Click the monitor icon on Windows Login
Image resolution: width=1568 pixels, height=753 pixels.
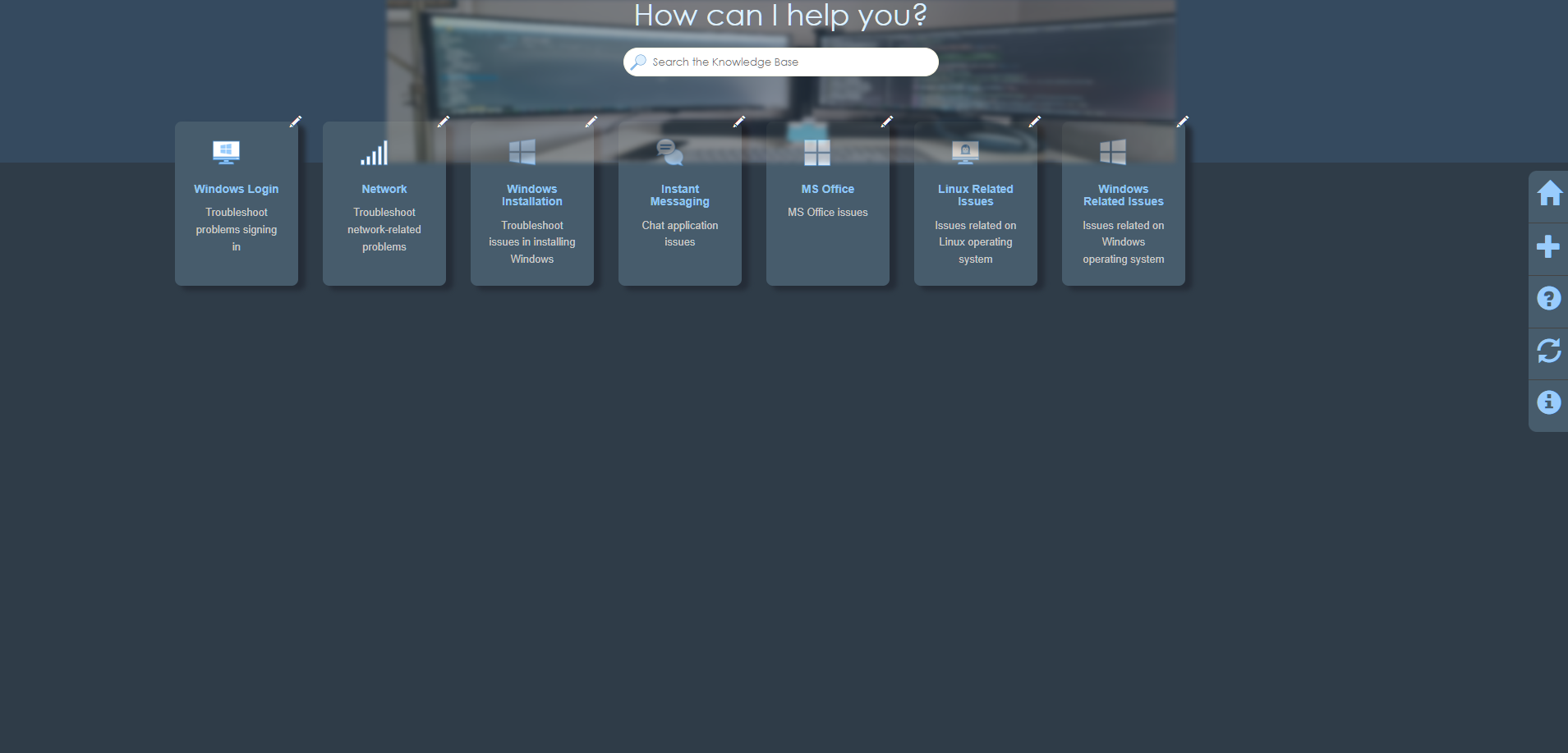(226, 153)
